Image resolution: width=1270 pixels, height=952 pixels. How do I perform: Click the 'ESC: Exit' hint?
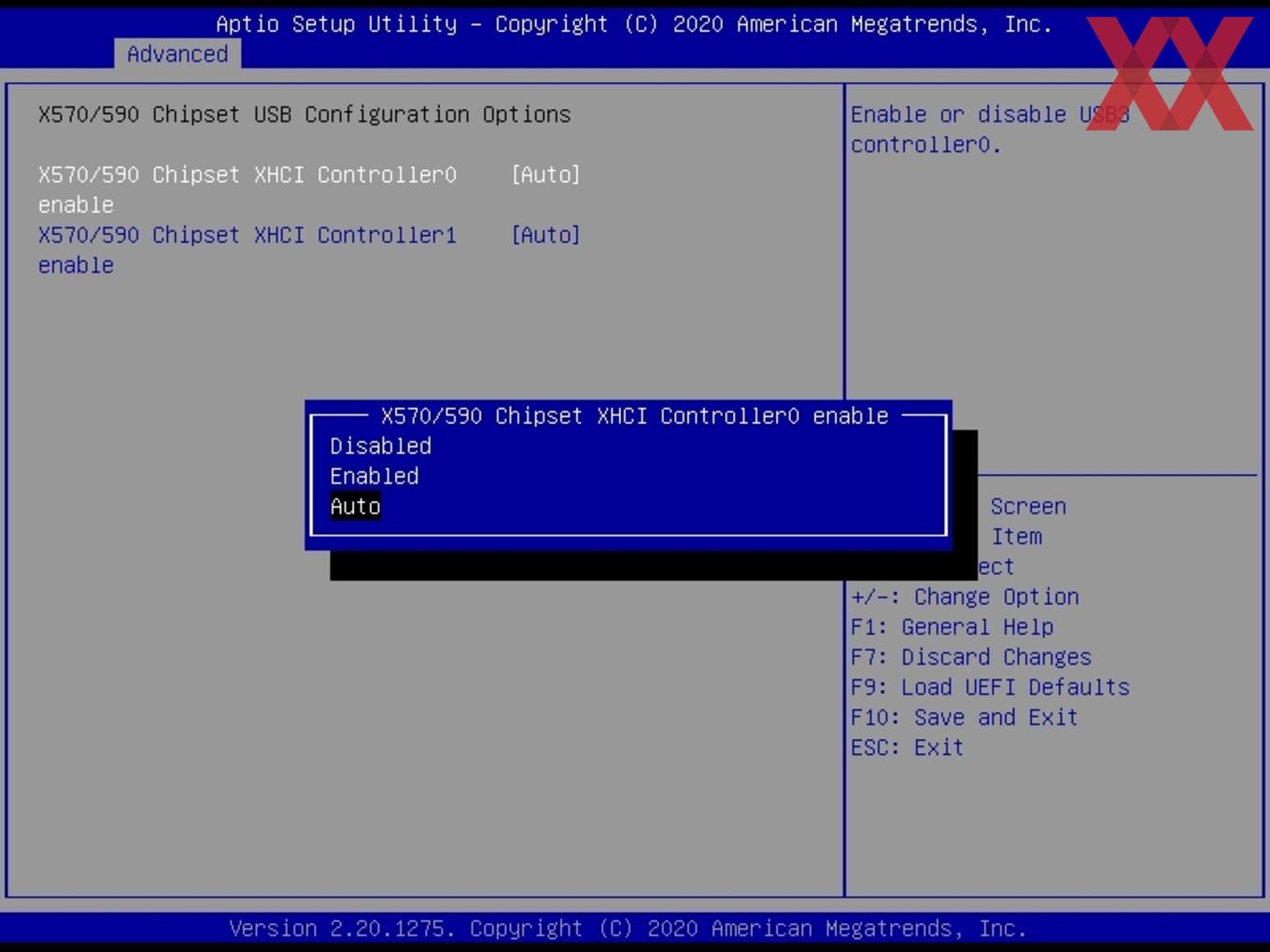coord(907,748)
